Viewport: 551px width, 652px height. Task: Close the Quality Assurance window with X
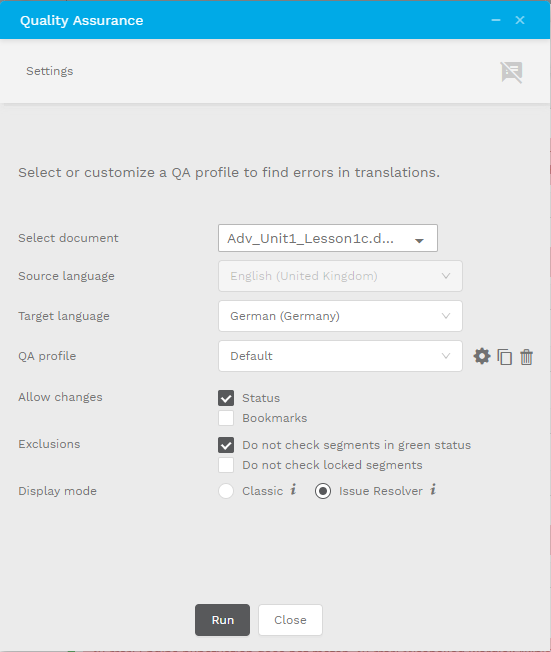click(520, 20)
